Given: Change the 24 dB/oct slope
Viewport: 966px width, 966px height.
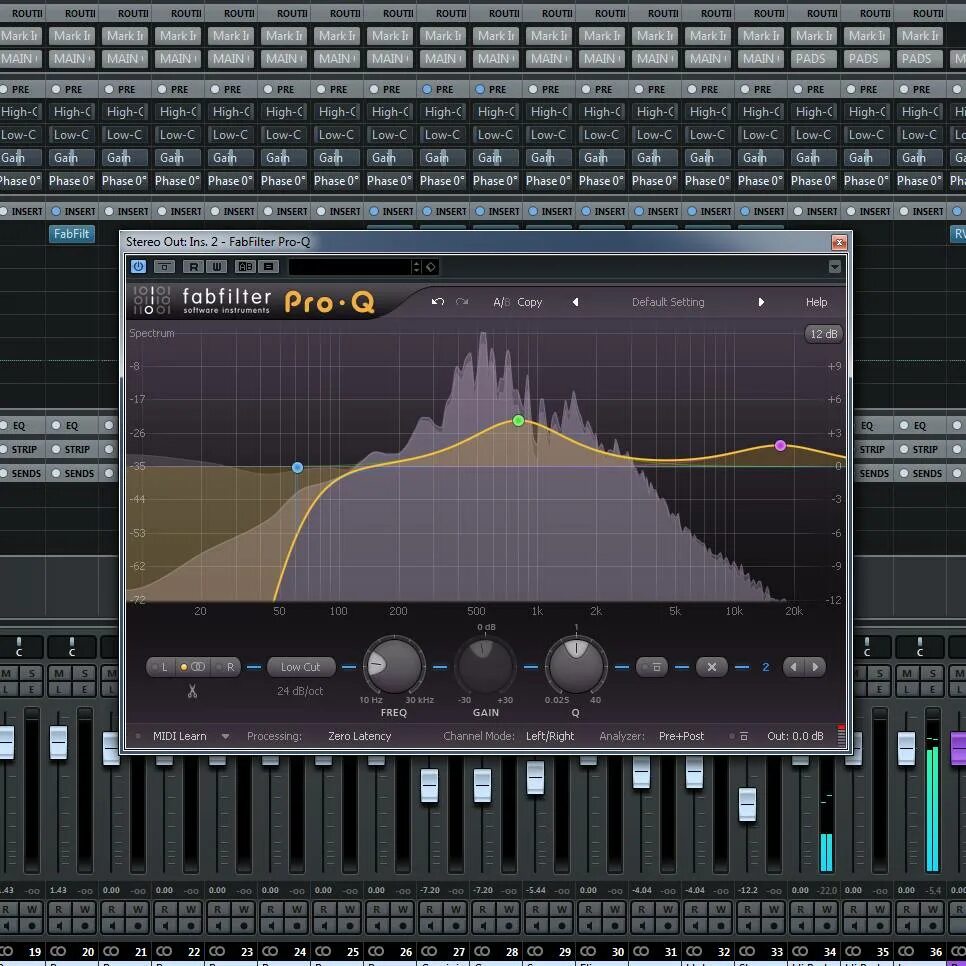Looking at the screenshot, I should click(300, 691).
